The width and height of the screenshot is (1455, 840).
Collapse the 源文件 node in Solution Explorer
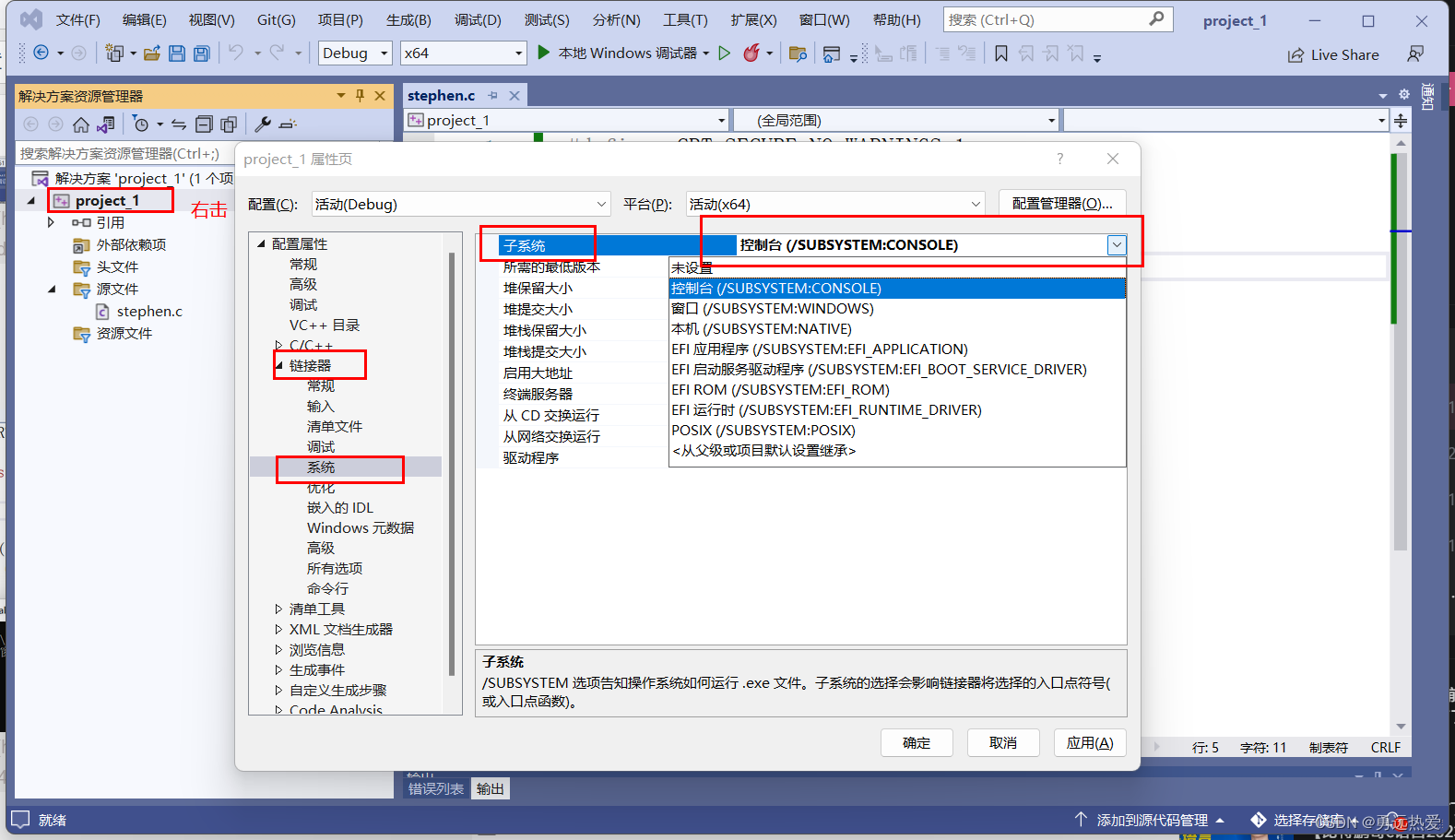[x=52, y=289]
